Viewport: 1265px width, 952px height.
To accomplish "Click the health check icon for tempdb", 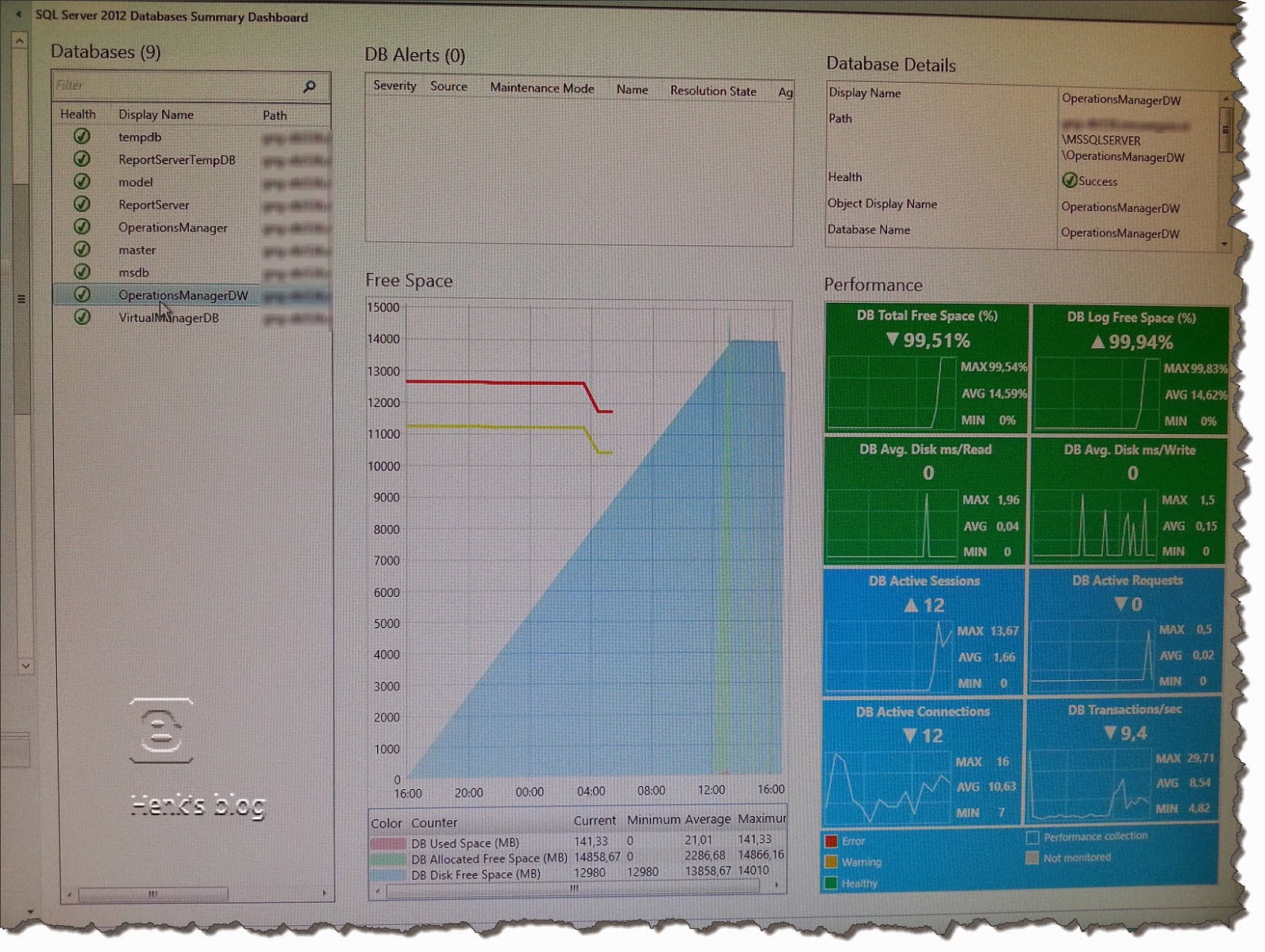I will pyautogui.click(x=81, y=136).
